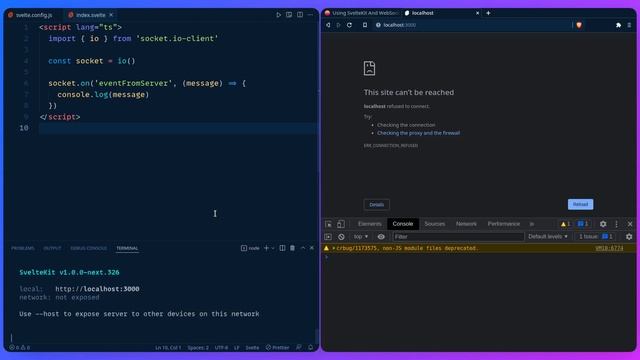Viewport: 640px width, 360px height.
Task: Open the preview to the side in the editor
Action: [289, 15]
